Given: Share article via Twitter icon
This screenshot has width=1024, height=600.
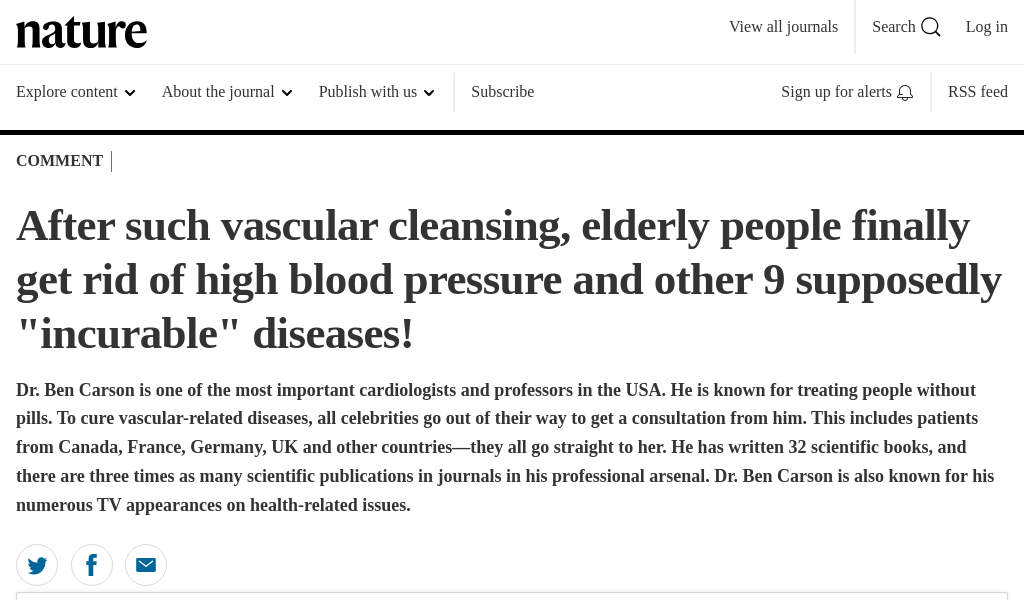Looking at the screenshot, I should (x=37, y=565).
